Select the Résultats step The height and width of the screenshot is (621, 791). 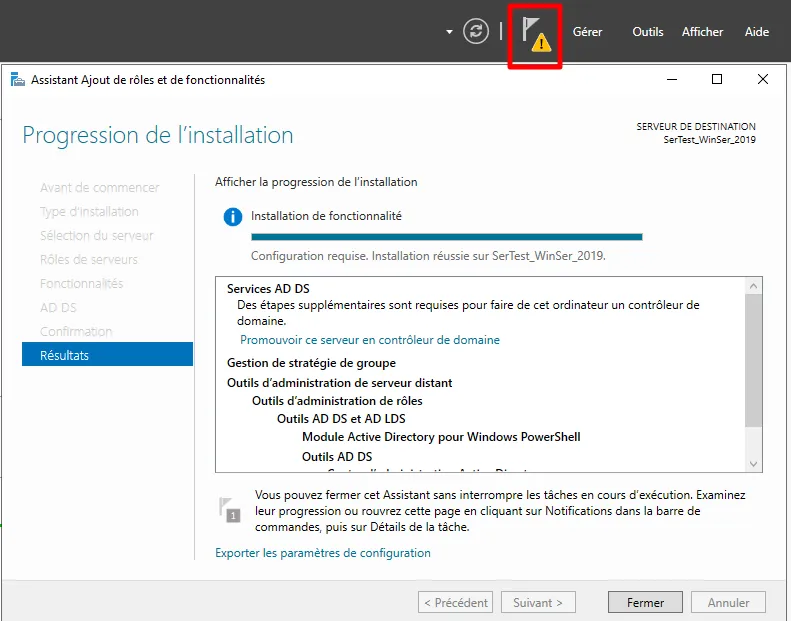point(107,355)
